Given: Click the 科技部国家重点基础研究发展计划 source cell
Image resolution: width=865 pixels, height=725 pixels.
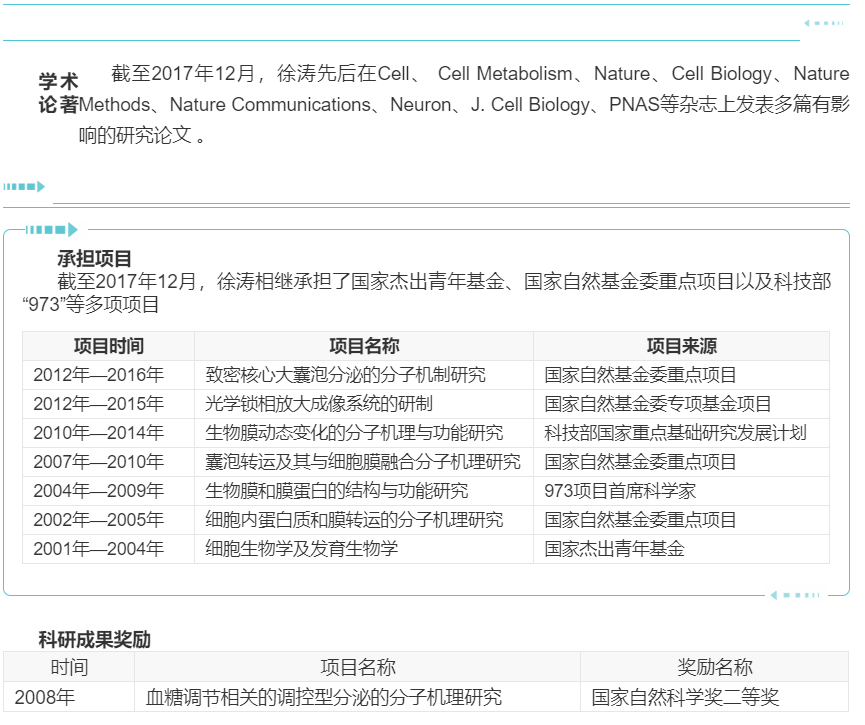Looking at the screenshot, I should [675, 433].
